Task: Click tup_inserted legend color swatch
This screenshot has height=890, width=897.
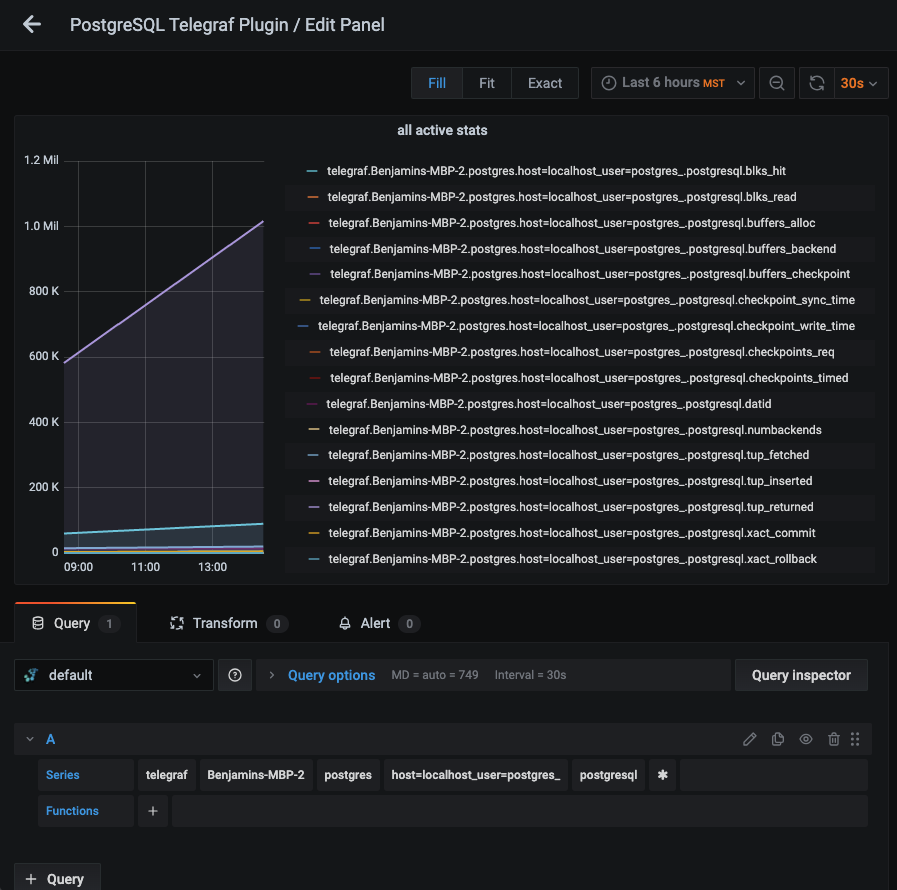Action: 313,481
